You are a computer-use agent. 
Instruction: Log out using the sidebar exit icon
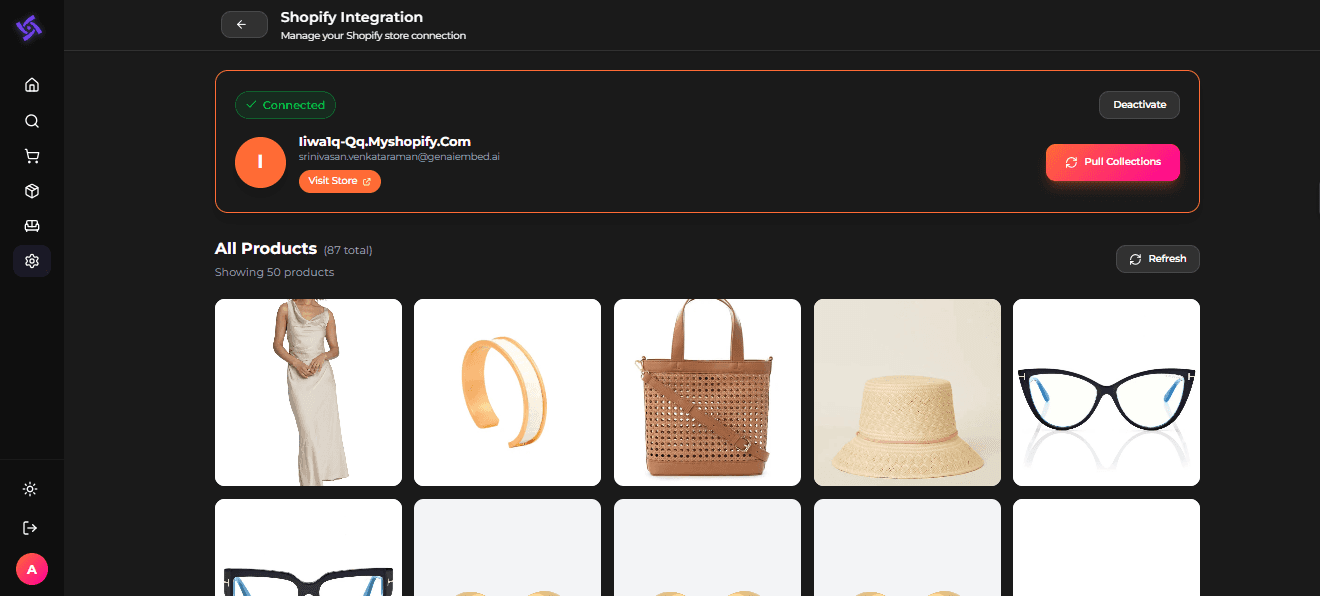31,527
